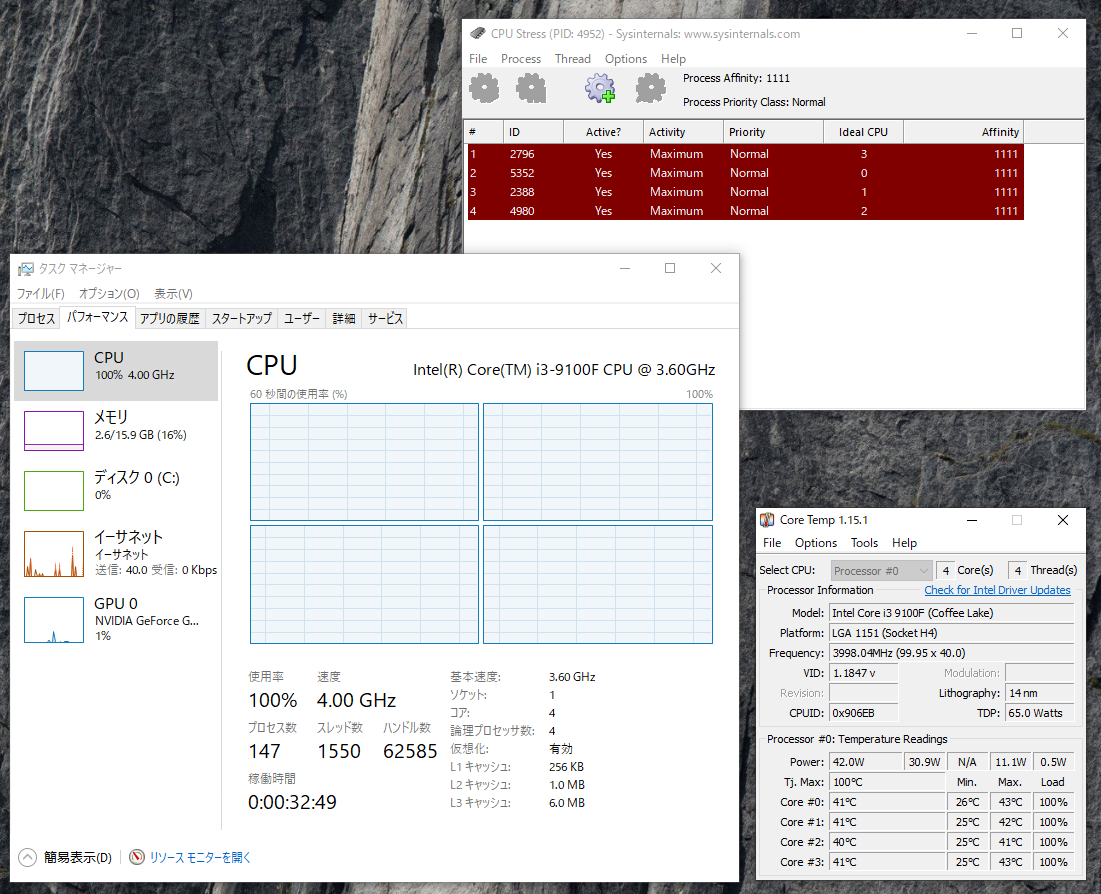Viewport: 1101px width, 894px height.
Task: Click the Frequency field showing 3998.04MHz
Action: click(x=951, y=653)
